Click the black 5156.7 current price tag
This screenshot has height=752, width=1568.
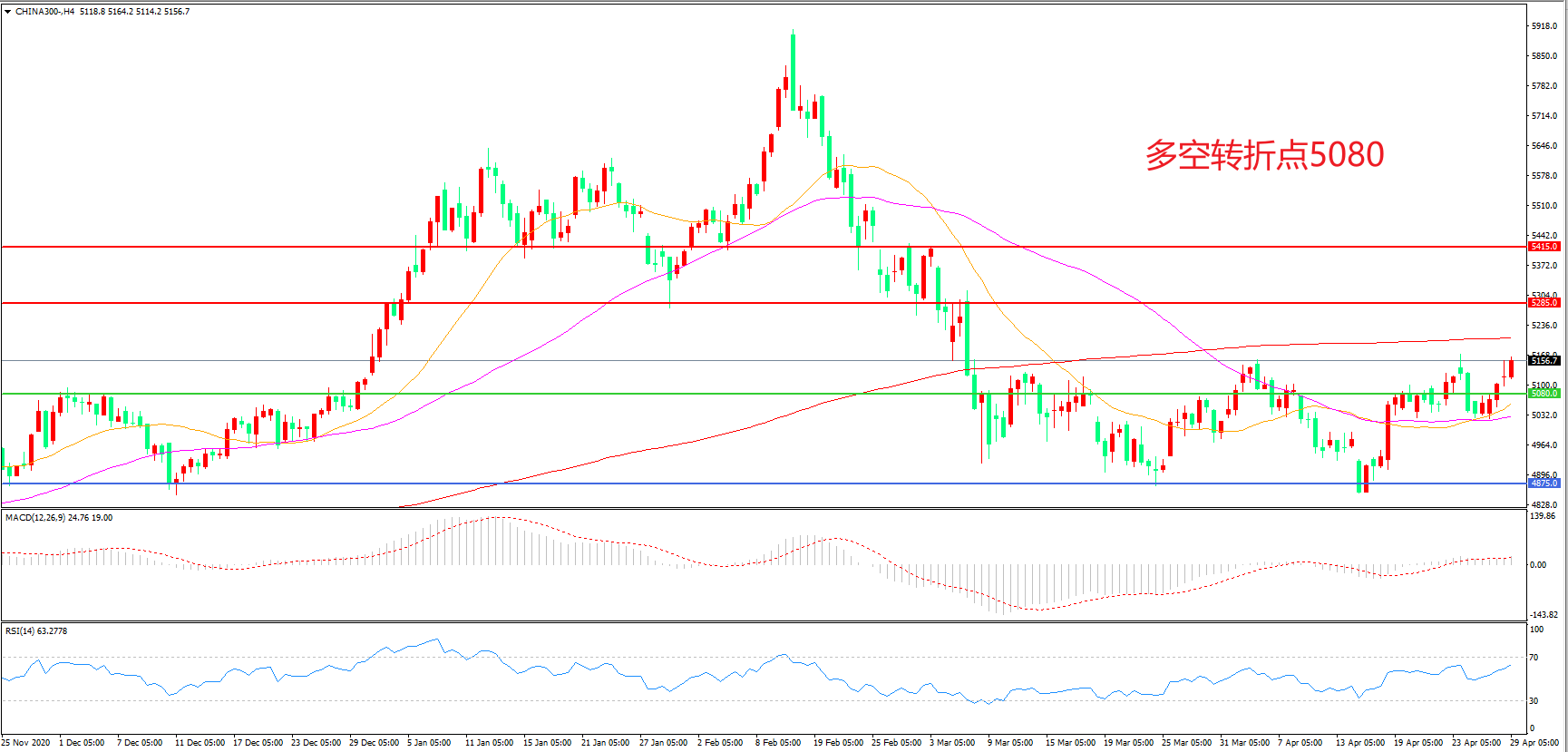coord(1544,361)
